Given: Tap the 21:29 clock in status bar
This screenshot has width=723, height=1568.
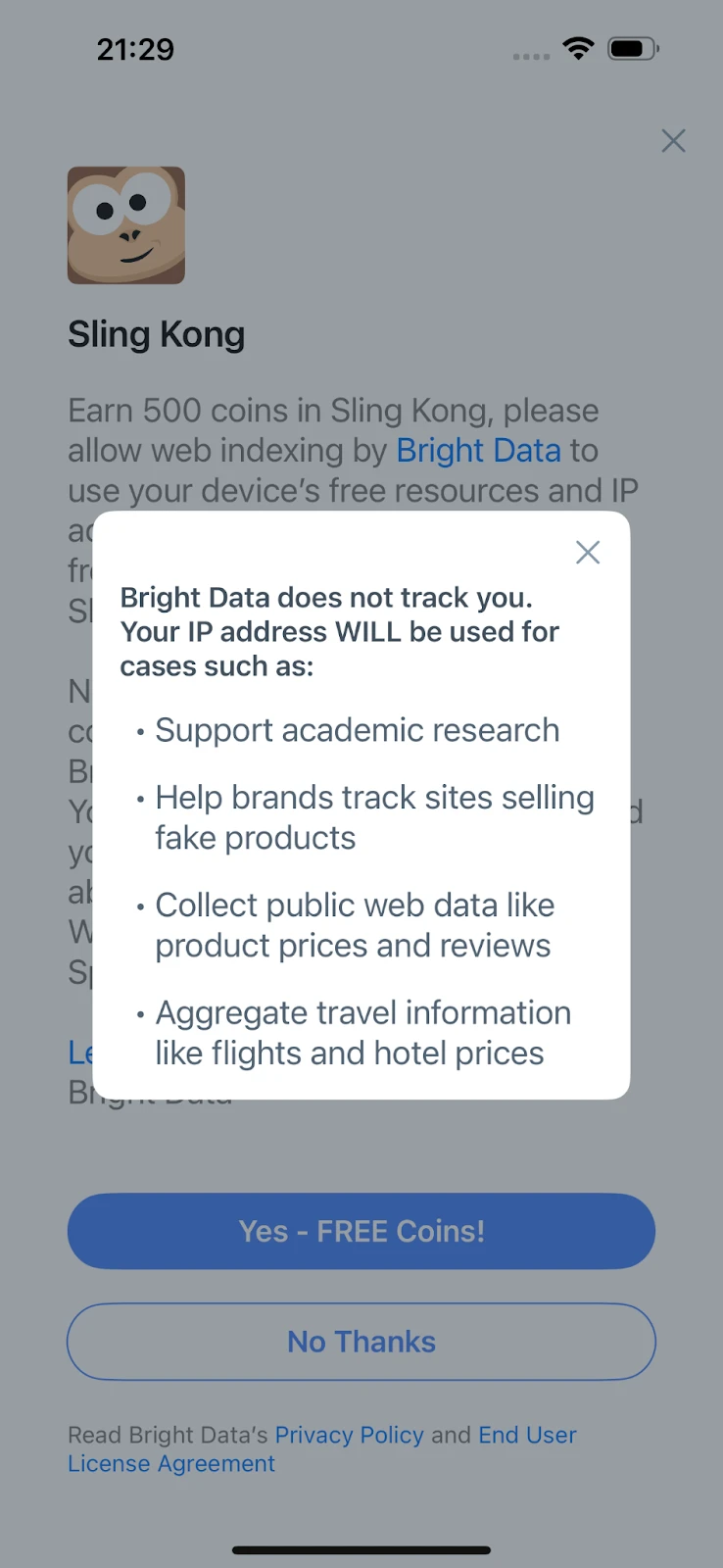Looking at the screenshot, I should tap(135, 49).
